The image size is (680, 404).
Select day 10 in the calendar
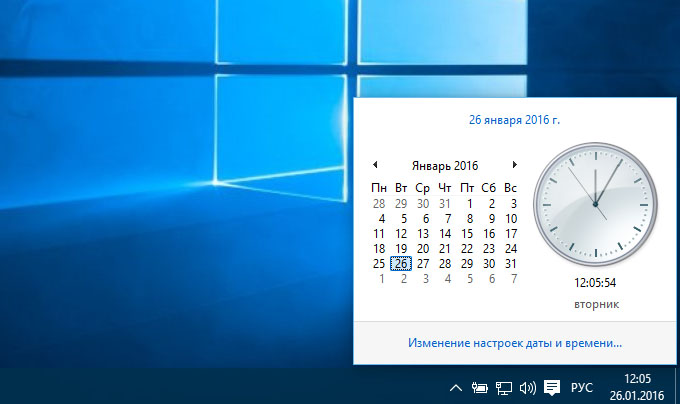tap(511, 218)
